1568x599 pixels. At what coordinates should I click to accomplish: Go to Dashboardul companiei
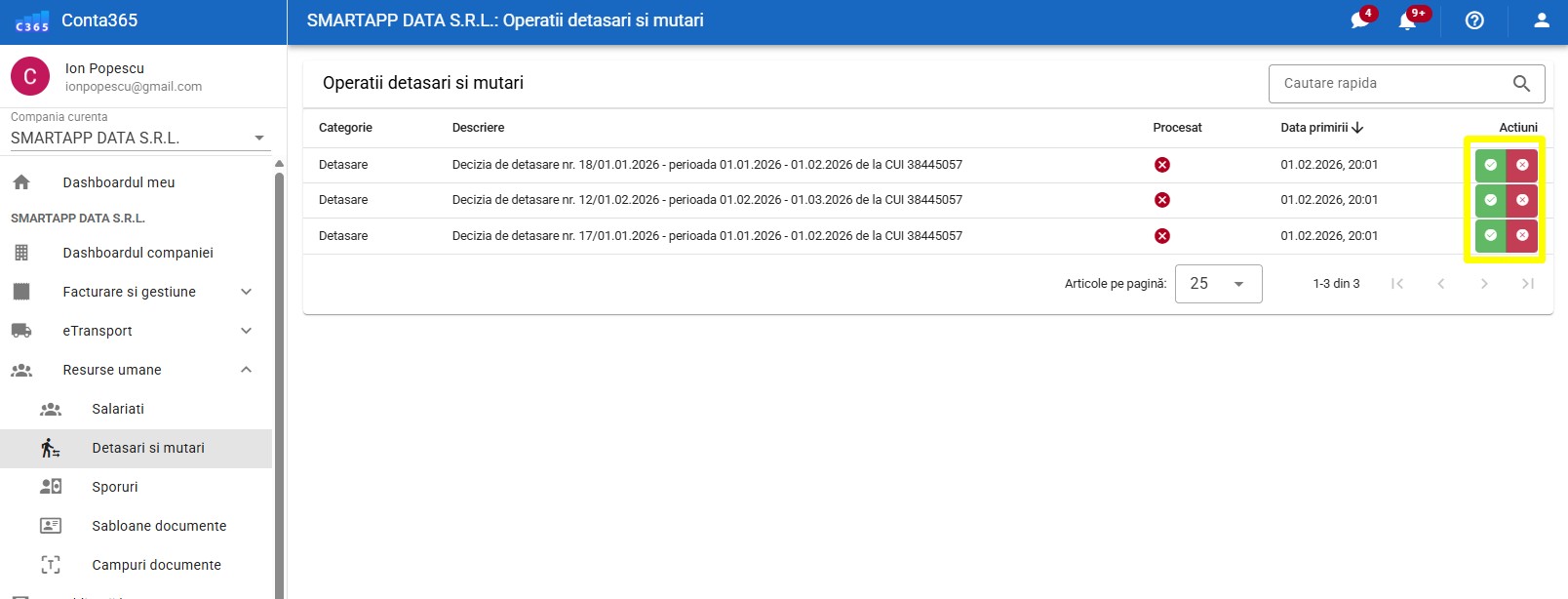pyautogui.click(x=137, y=253)
